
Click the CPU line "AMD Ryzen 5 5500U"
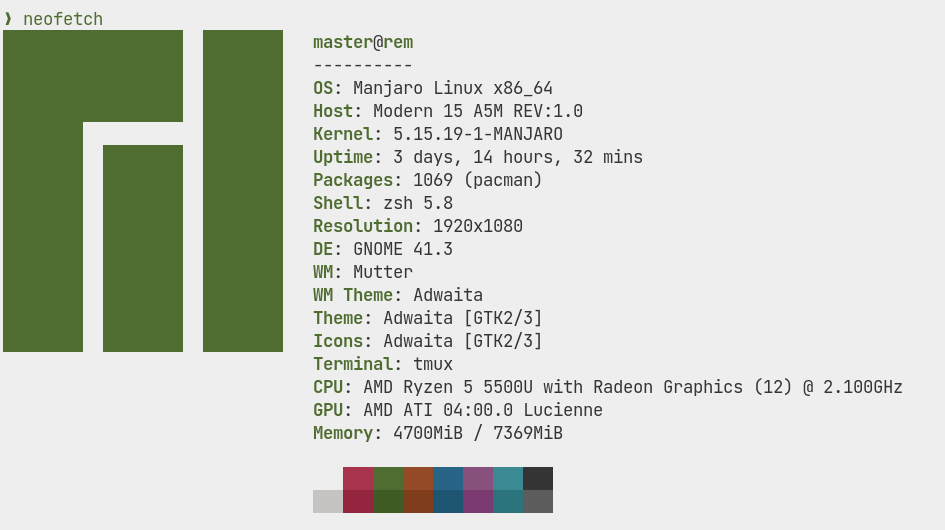pyautogui.click(x=608, y=387)
